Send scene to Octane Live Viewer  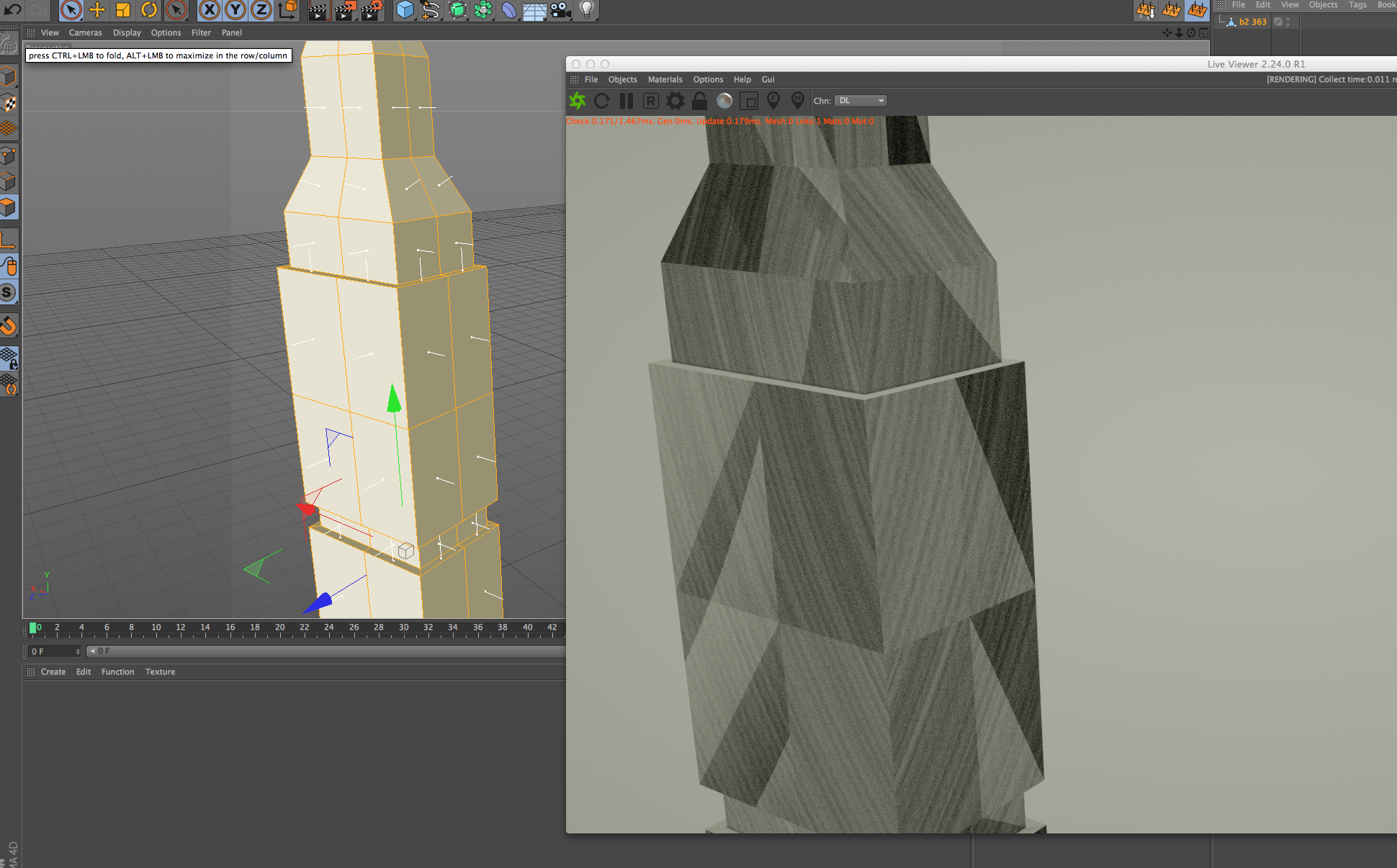578,101
